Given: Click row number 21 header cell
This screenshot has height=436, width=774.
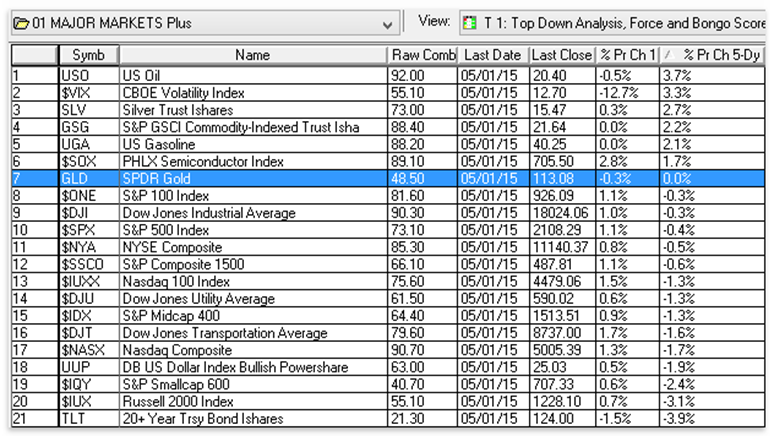Looking at the screenshot, I should point(35,418).
